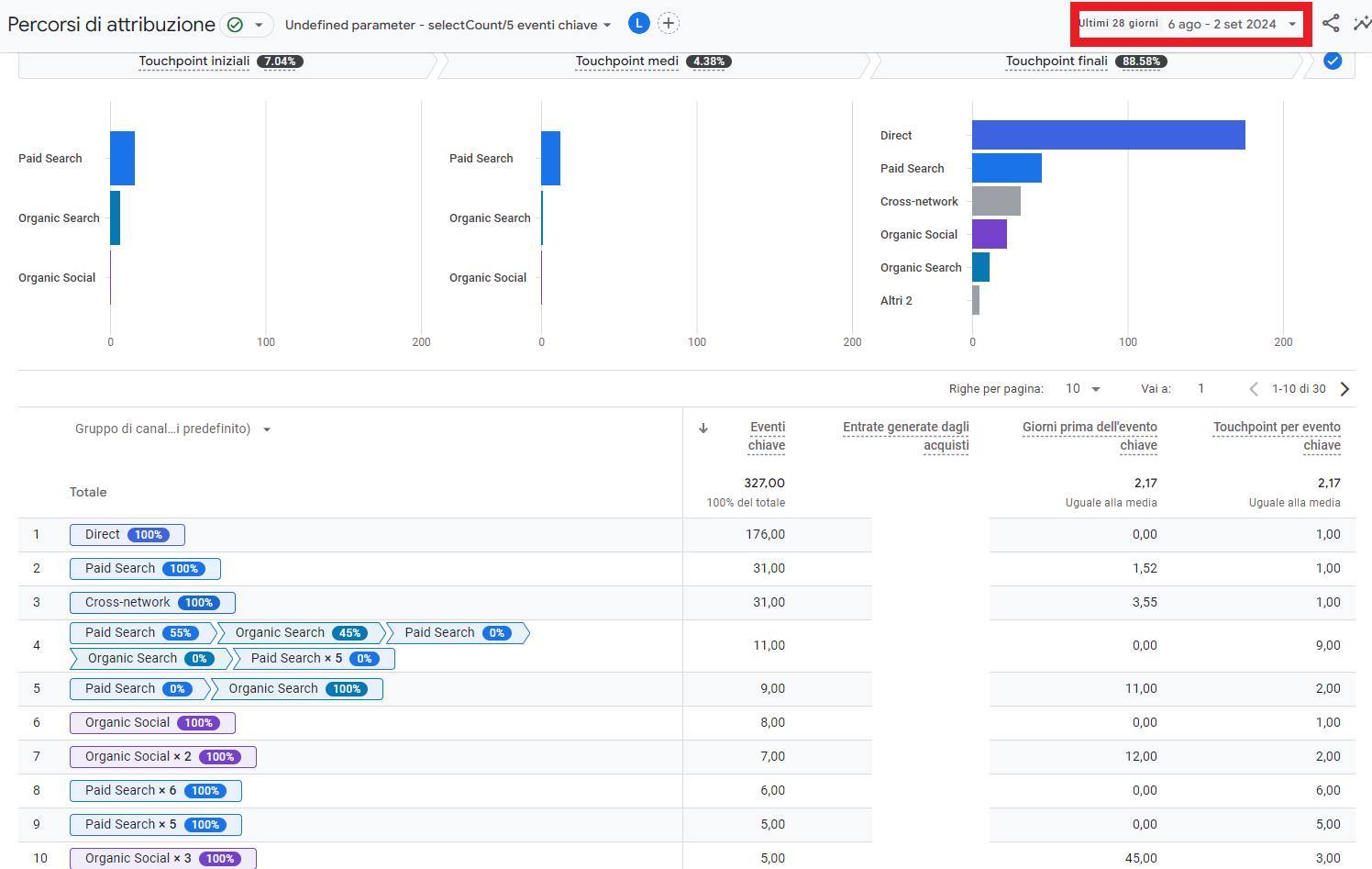The image size is (1372, 869).
Task: Sort by Entrate generate dagli acquisti column
Action: tap(906, 436)
